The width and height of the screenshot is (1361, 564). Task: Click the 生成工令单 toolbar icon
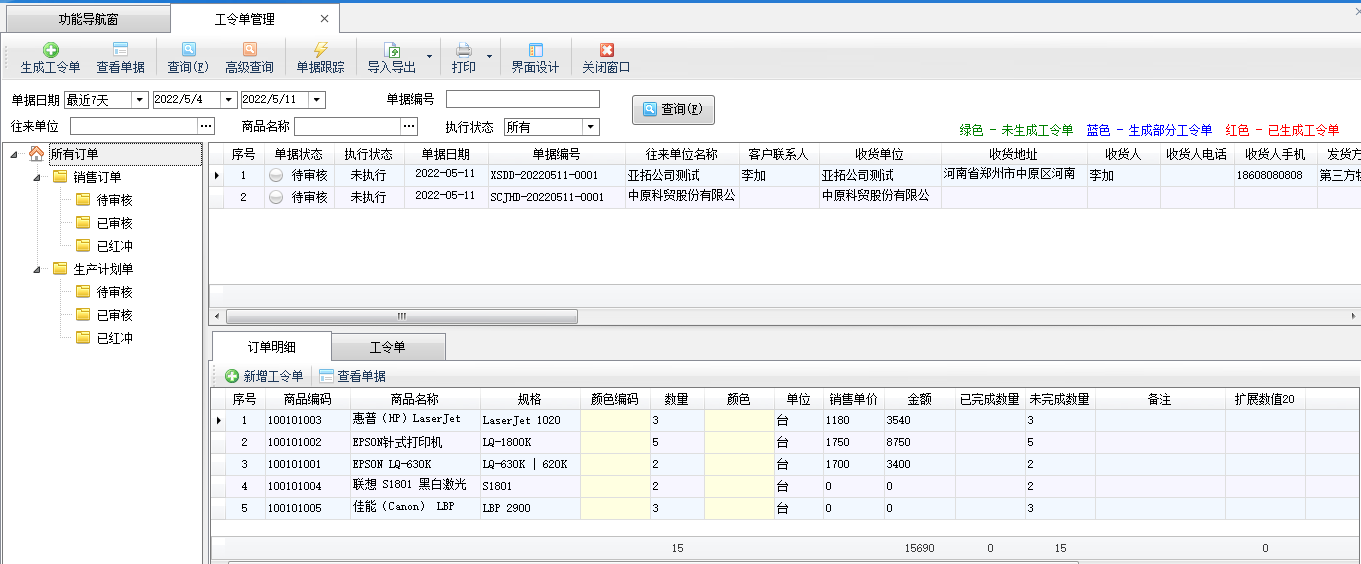click(x=50, y=50)
